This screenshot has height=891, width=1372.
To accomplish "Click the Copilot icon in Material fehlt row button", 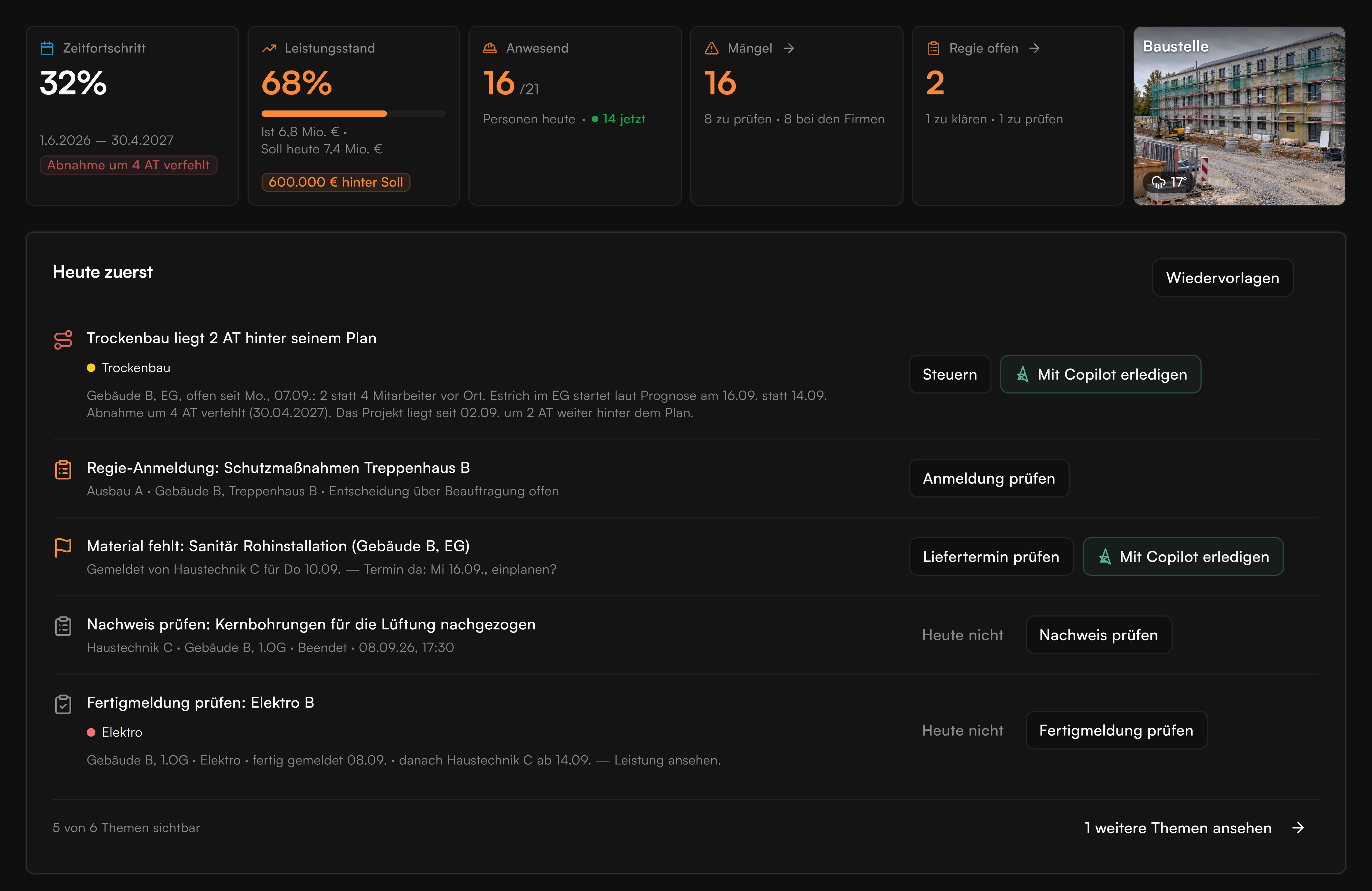I will (x=1105, y=557).
